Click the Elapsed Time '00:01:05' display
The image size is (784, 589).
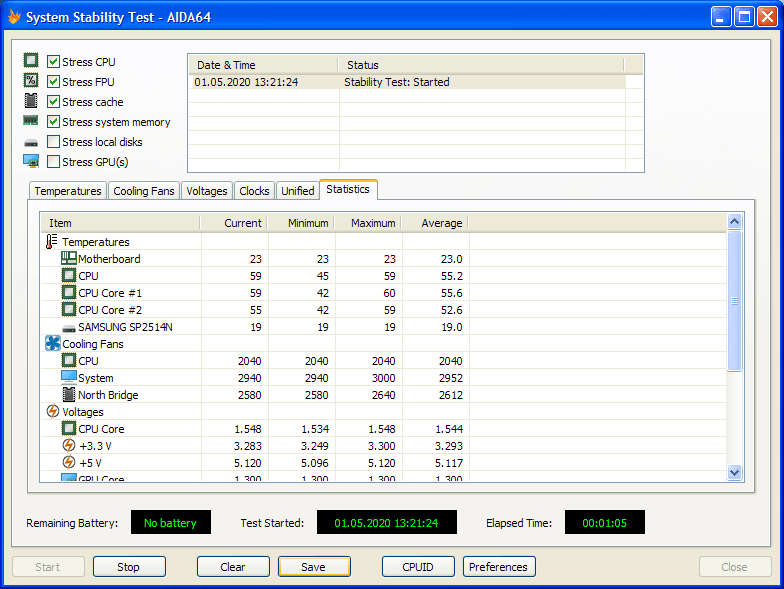pos(604,522)
